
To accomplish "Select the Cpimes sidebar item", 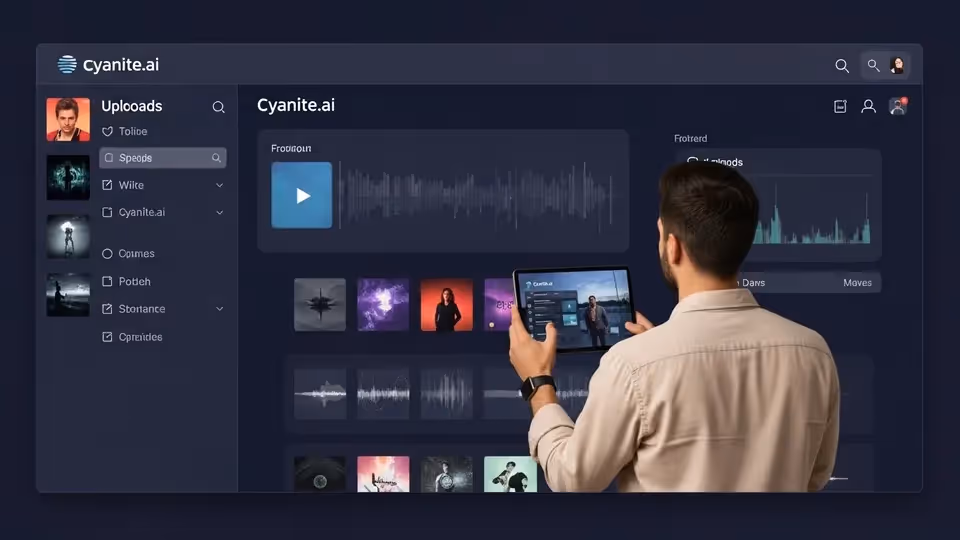I will click(x=137, y=253).
